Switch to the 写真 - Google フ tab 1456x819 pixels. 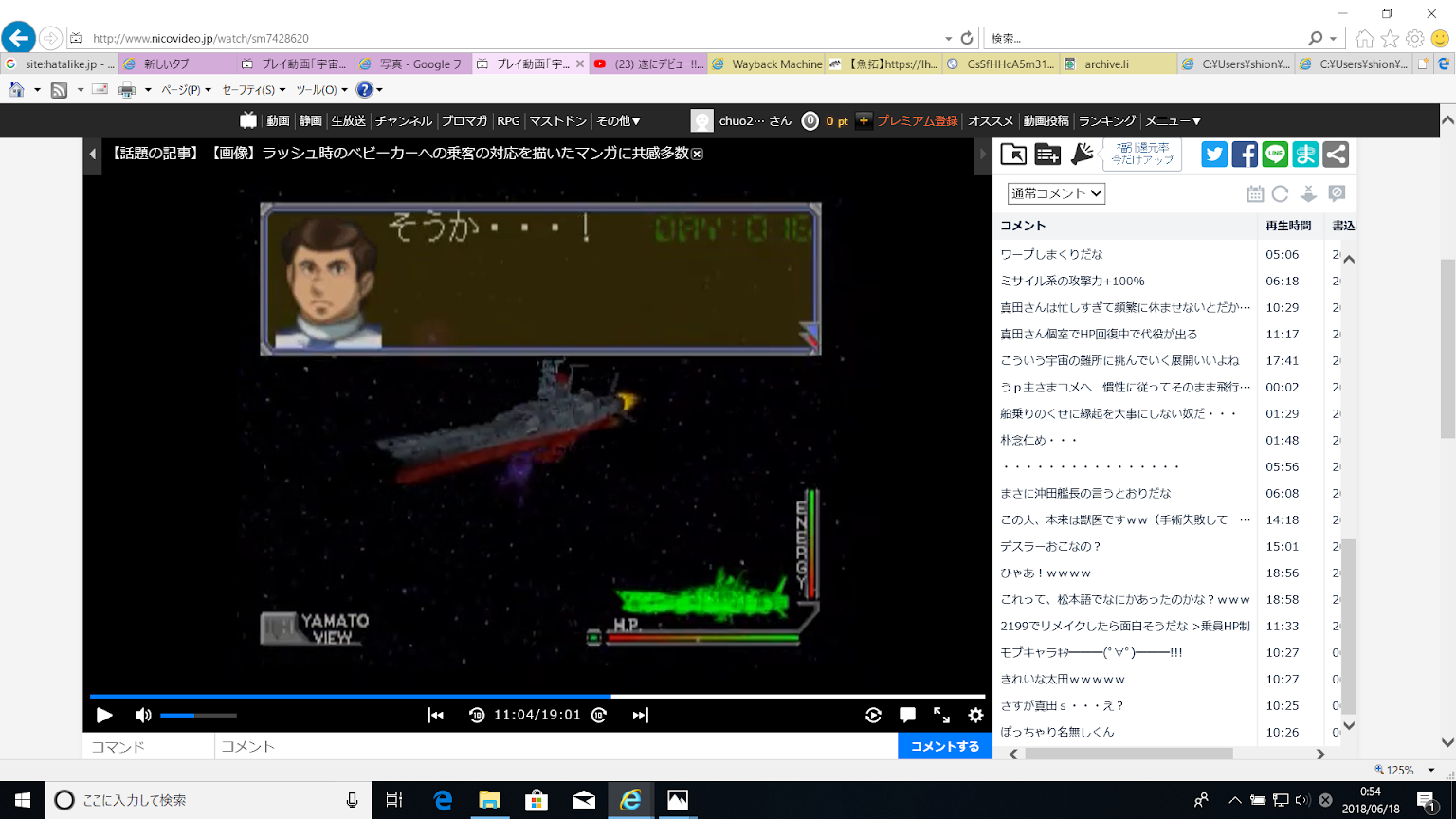click(x=414, y=64)
